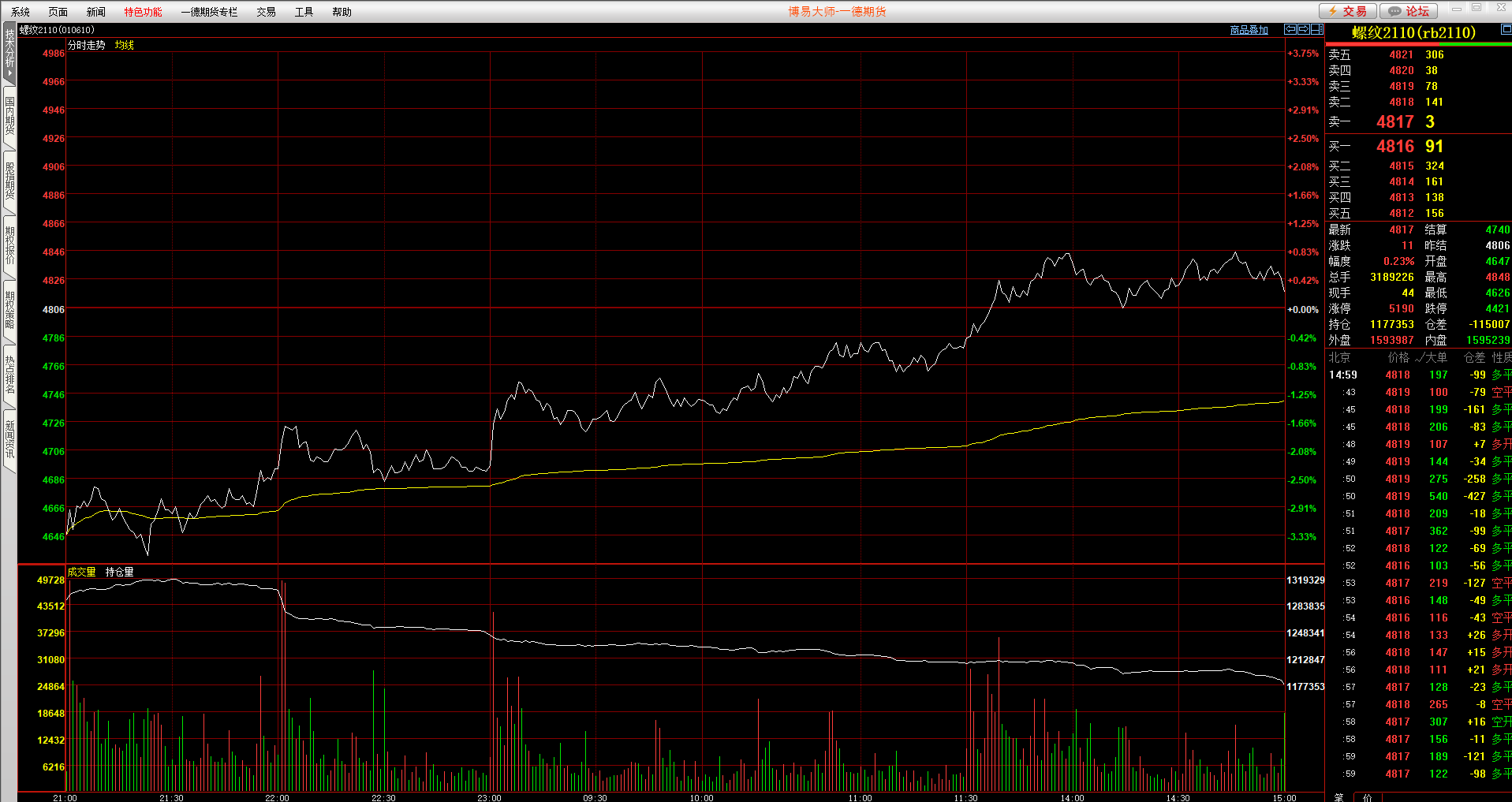Click the square icon beside 螺纹2110 title
Screen dimensions: 1512x802
point(1505,29)
